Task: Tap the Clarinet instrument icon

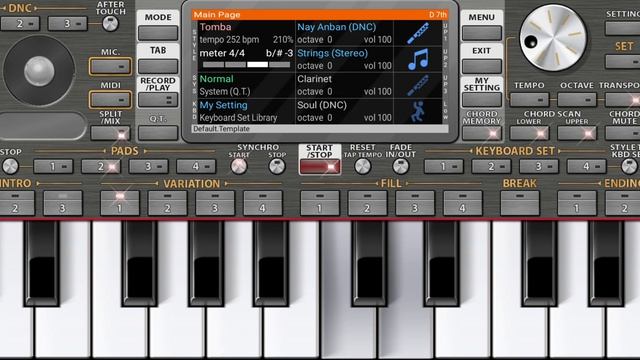Action: tap(418, 86)
